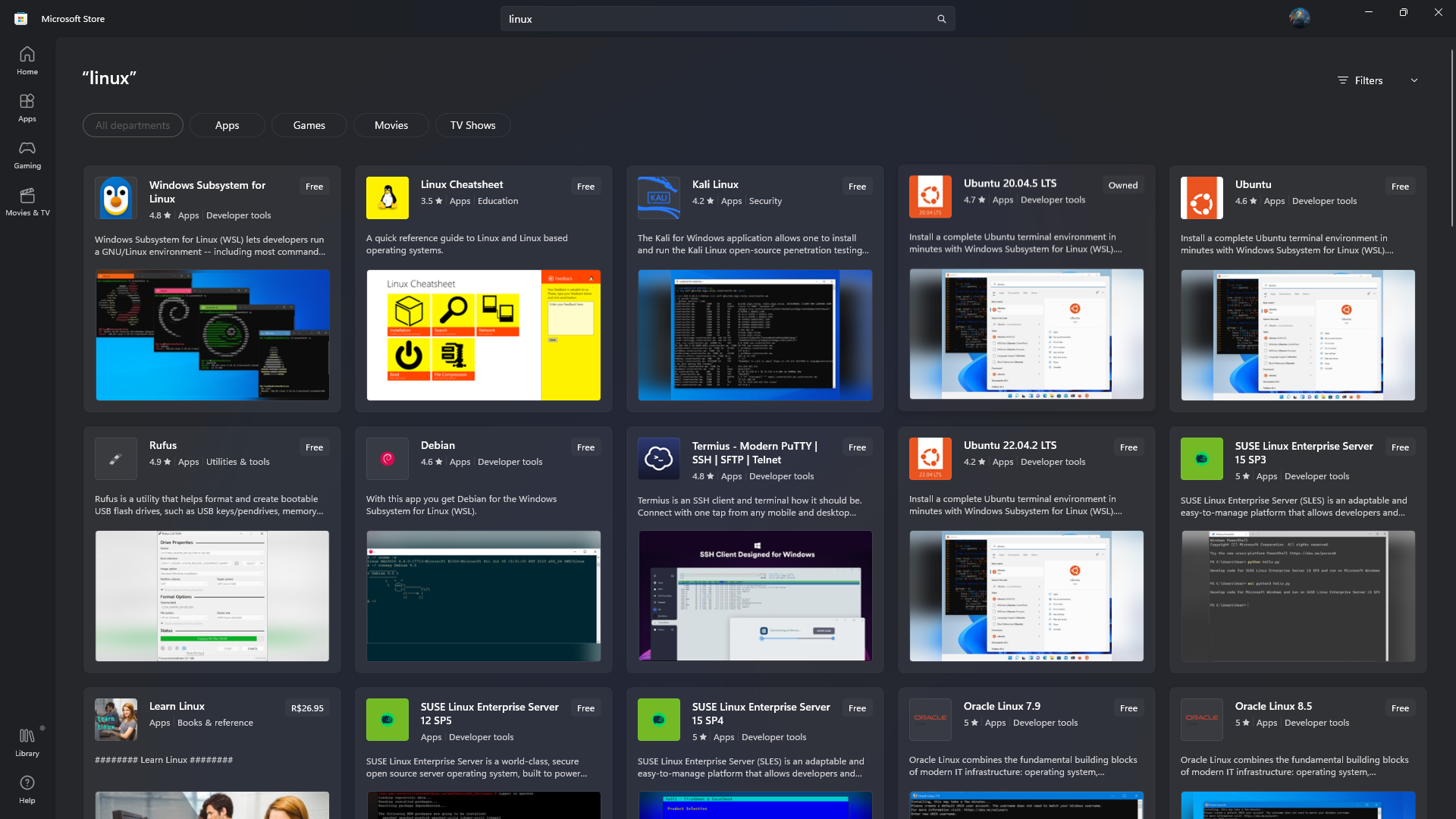Click the Termius Modern PuTTY icon
This screenshot has height=819, width=1456.
pyautogui.click(x=658, y=458)
